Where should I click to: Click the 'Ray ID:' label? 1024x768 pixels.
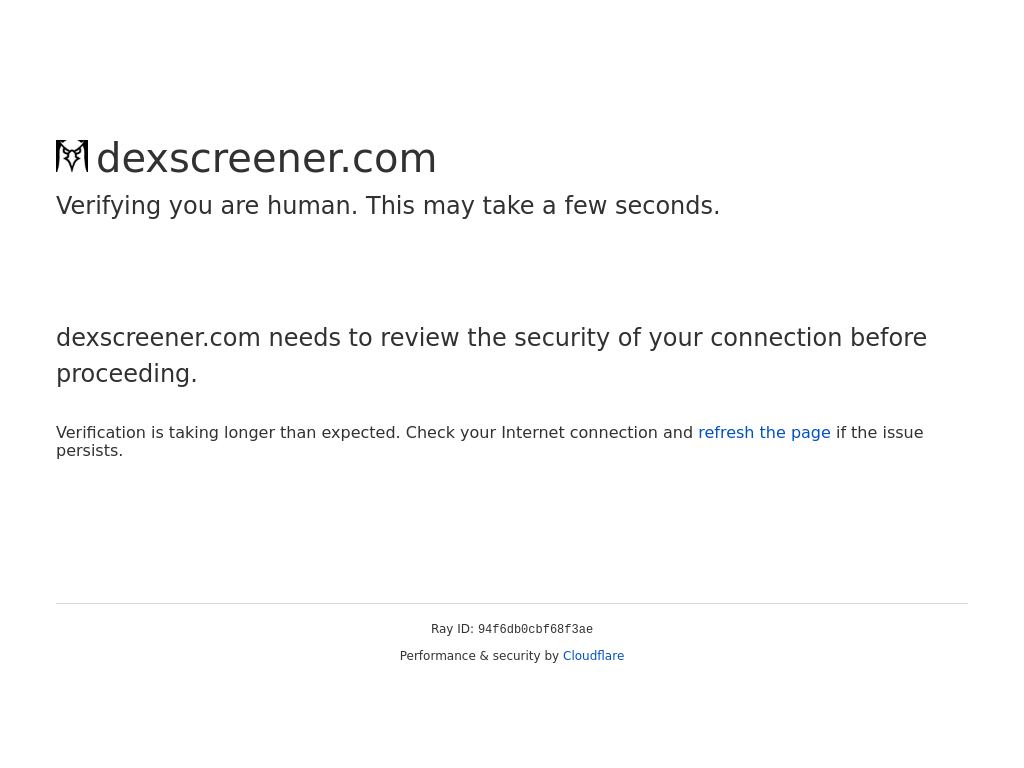pyautogui.click(x=452, y=629)
